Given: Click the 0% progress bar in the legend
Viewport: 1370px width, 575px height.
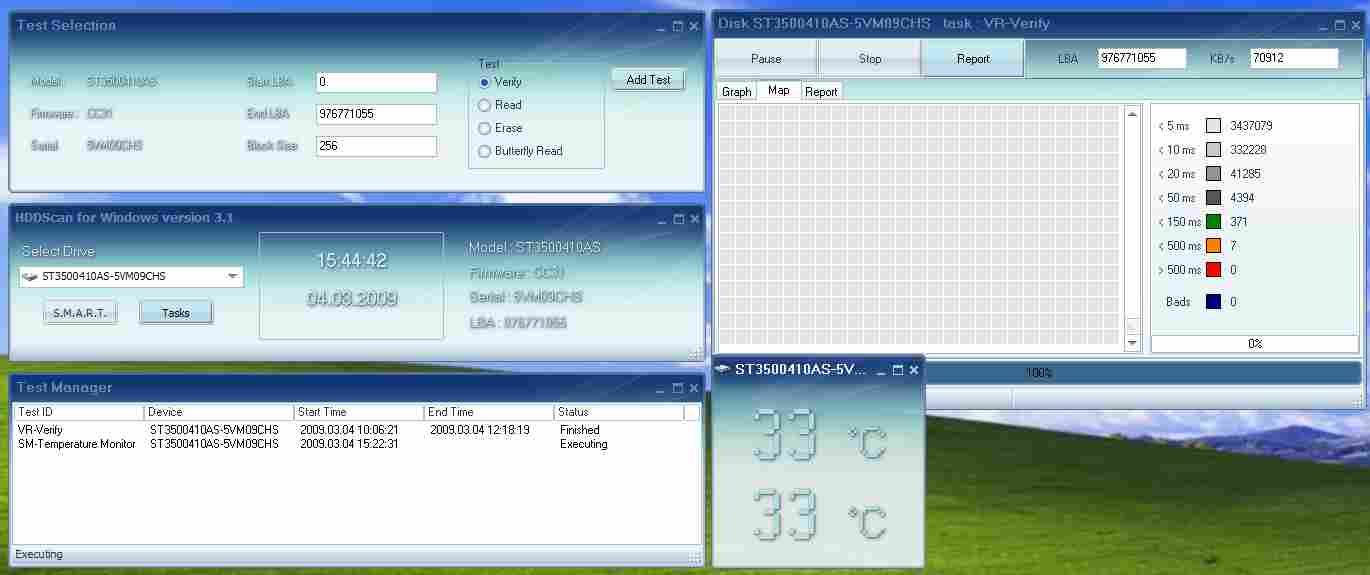Looking at the screenshot, I should point(1255,343).
